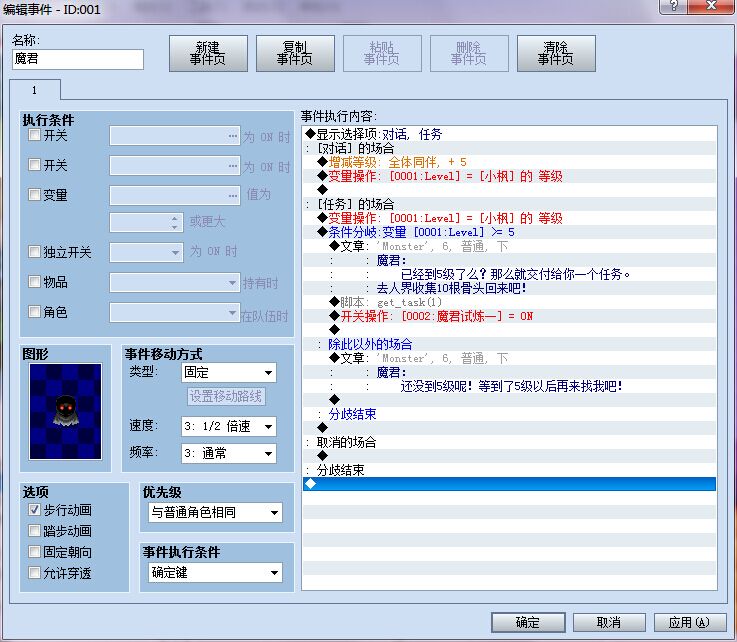Click the 变量 value stepper arrows

click(174, 223)
